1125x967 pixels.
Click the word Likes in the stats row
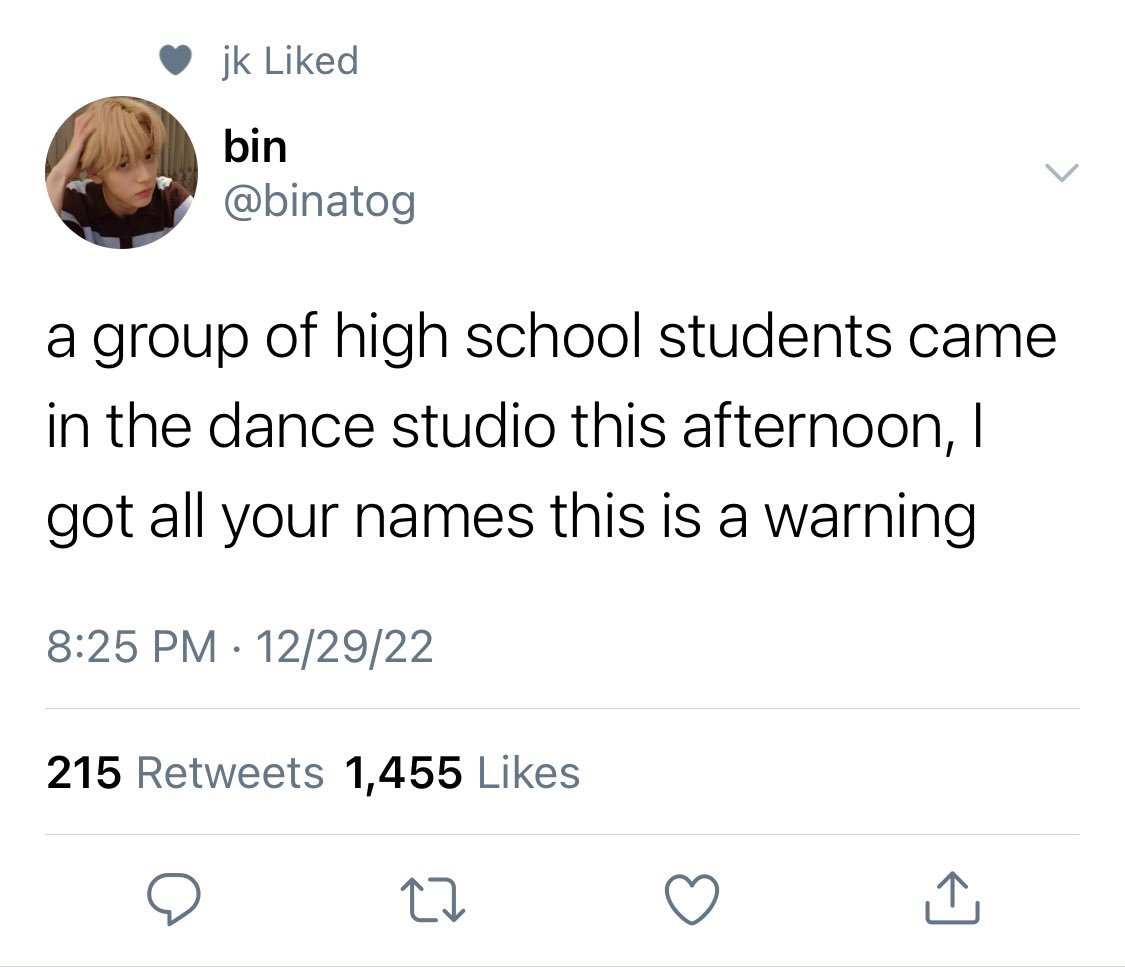[528, 773]
